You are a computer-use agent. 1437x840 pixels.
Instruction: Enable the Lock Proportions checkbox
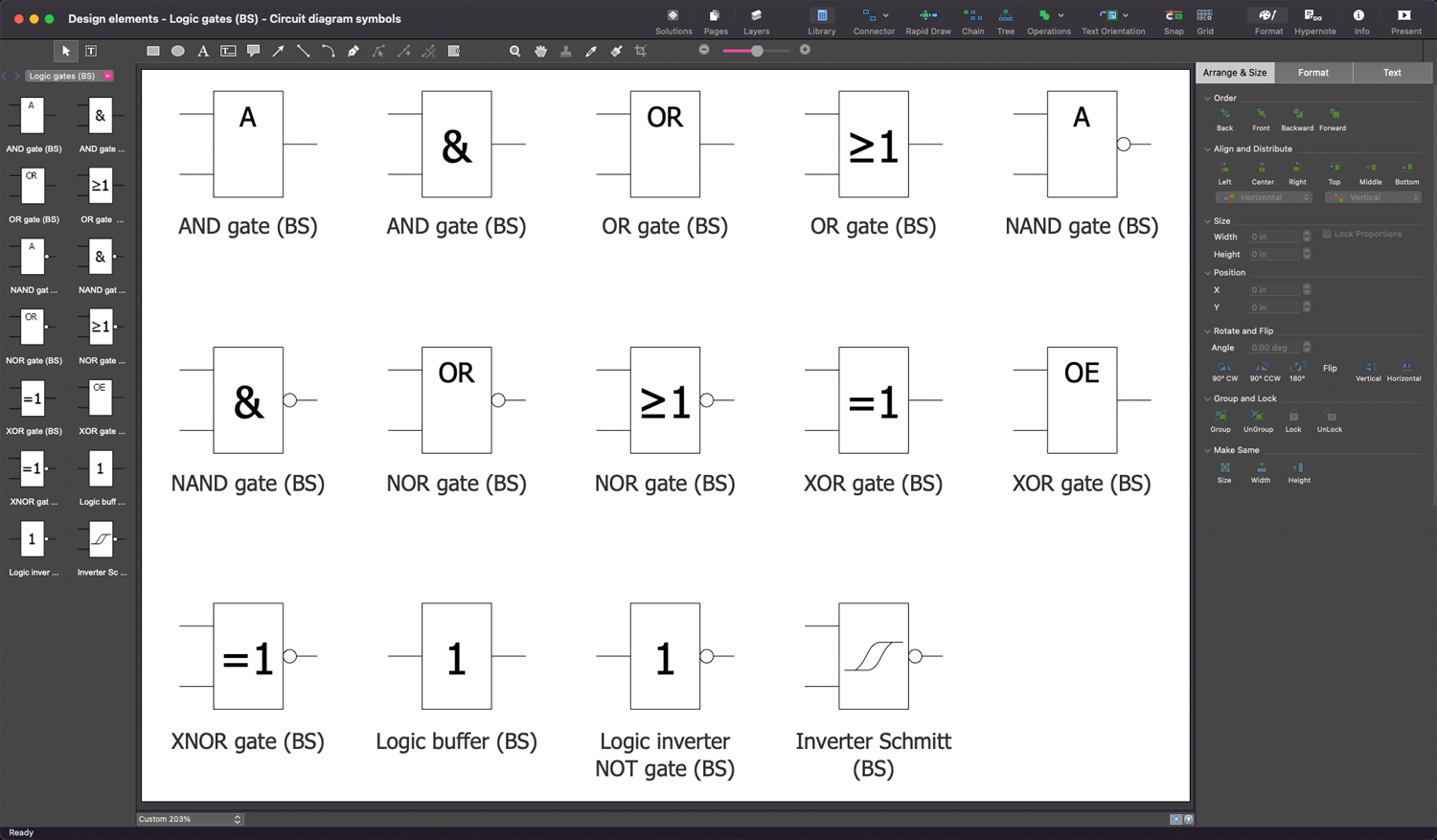pos(1327,234)
